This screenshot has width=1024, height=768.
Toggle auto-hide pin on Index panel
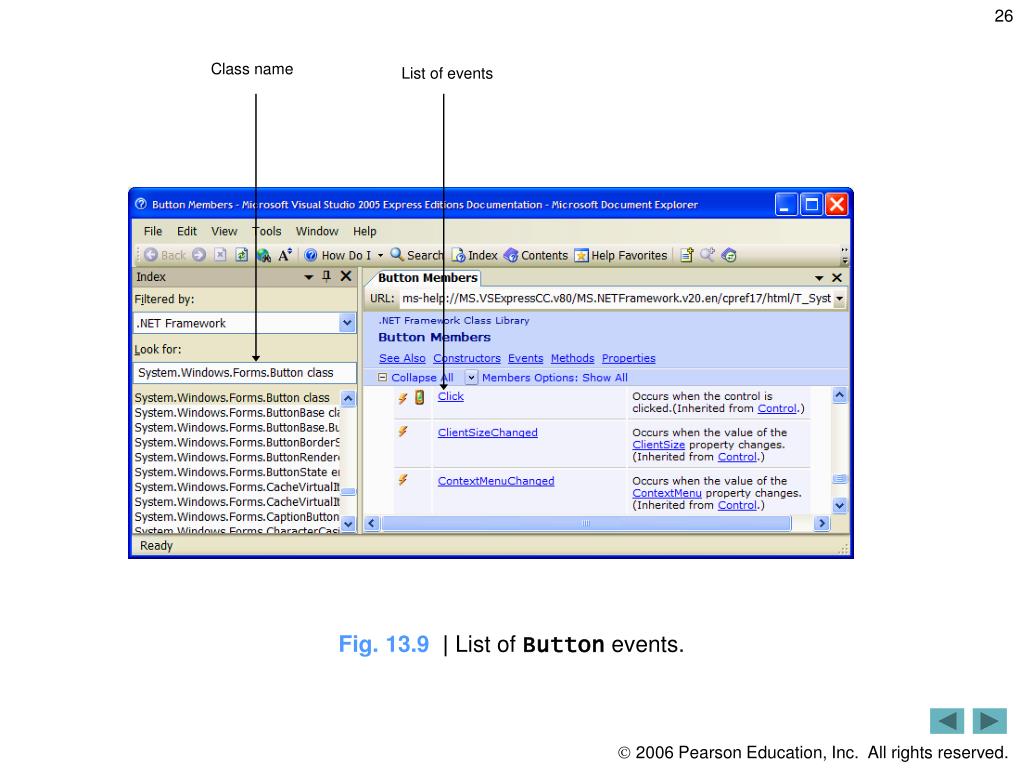pos(327,276)
